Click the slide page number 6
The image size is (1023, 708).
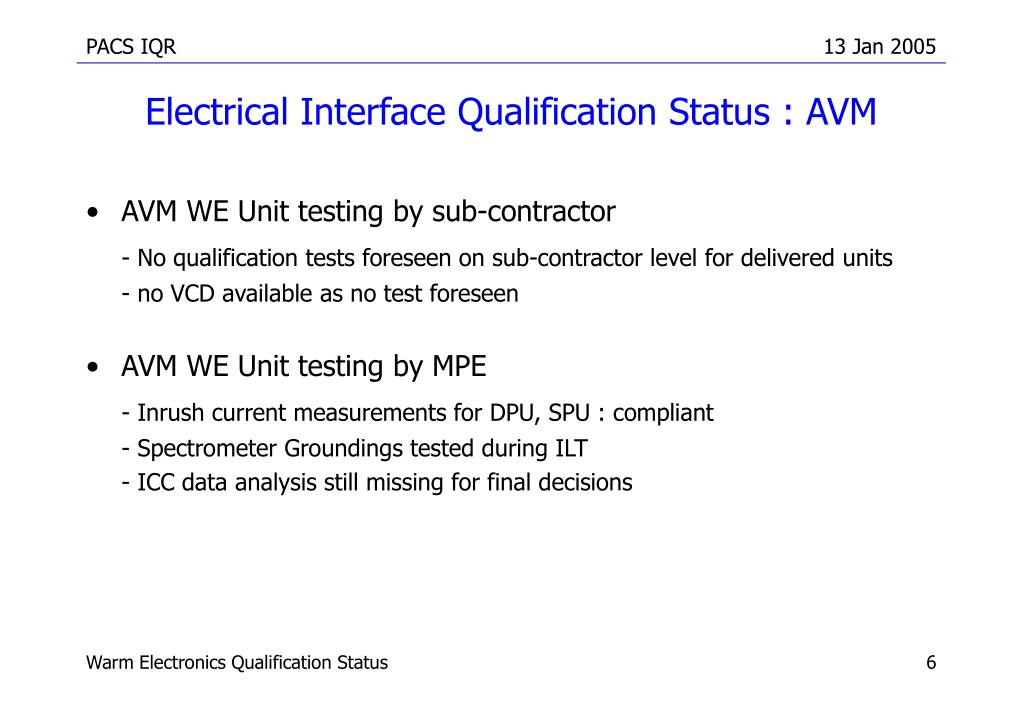click(x=931, y=663)
